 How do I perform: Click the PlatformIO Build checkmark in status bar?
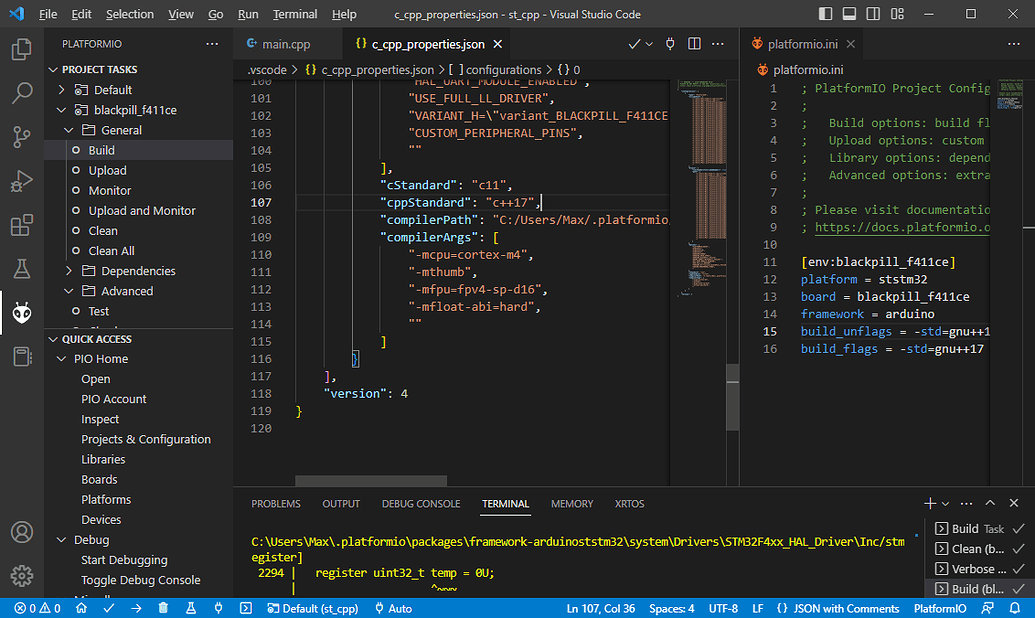tap(109, 608)
